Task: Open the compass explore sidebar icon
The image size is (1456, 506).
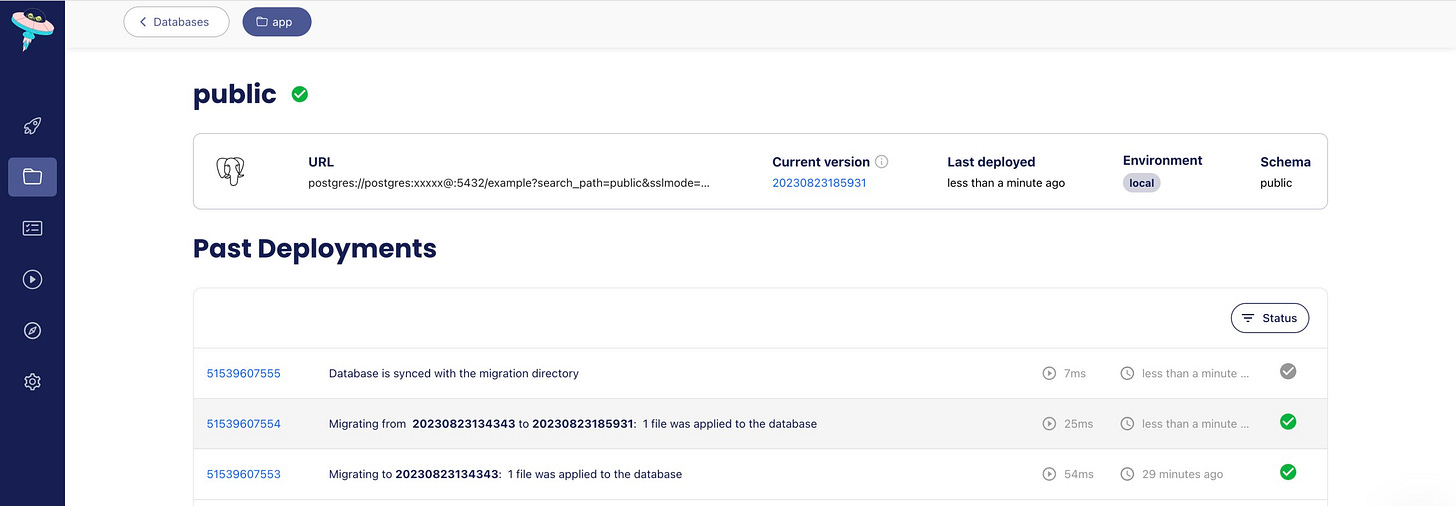Action: [32, 330]
